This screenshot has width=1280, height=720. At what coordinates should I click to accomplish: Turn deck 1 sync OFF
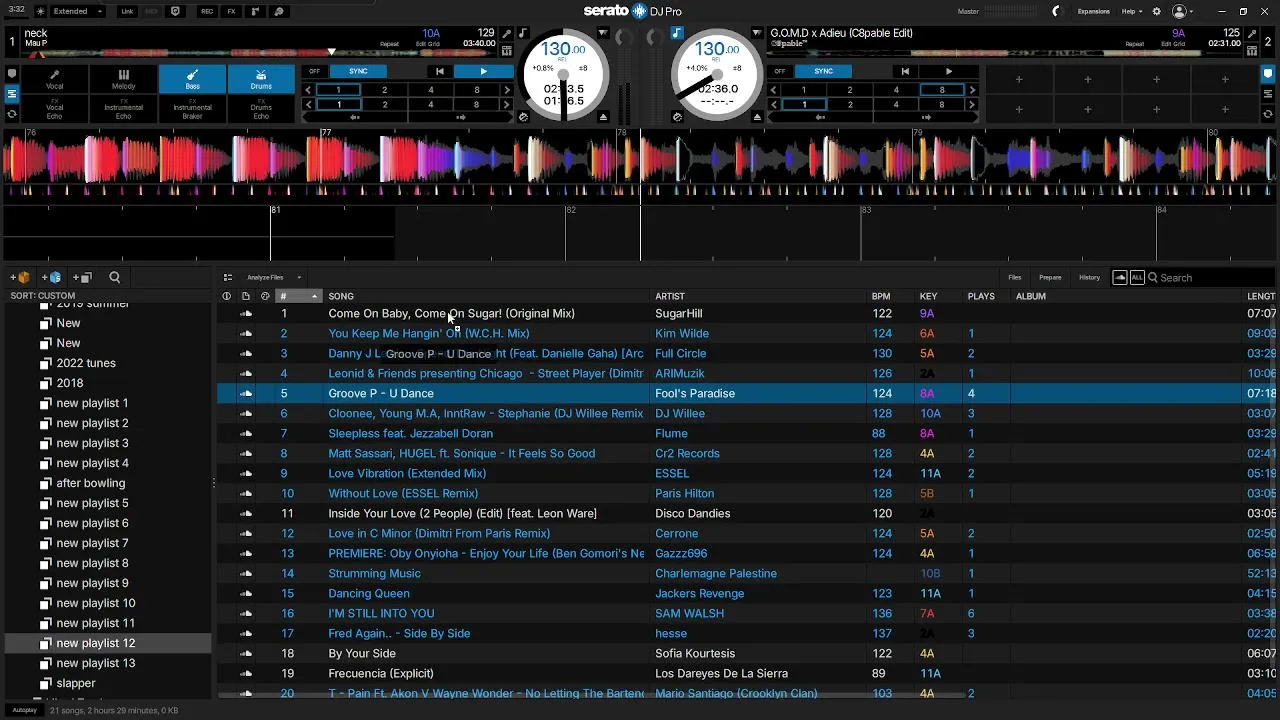click(x=314, y=71)
